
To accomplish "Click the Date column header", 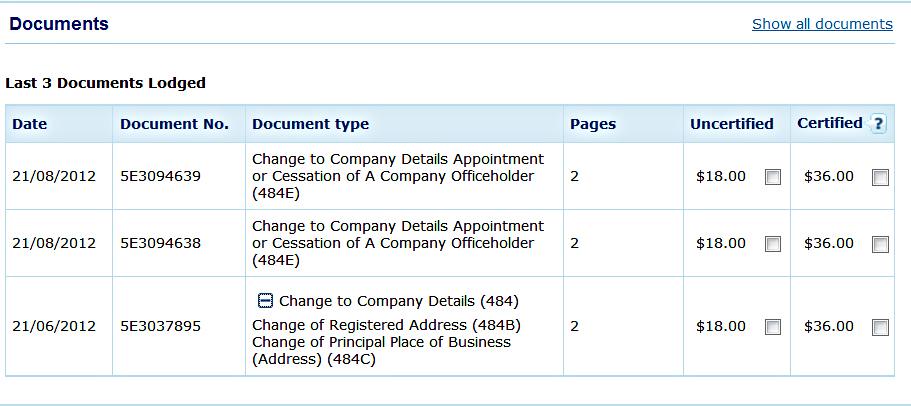I will pos(30,124).
